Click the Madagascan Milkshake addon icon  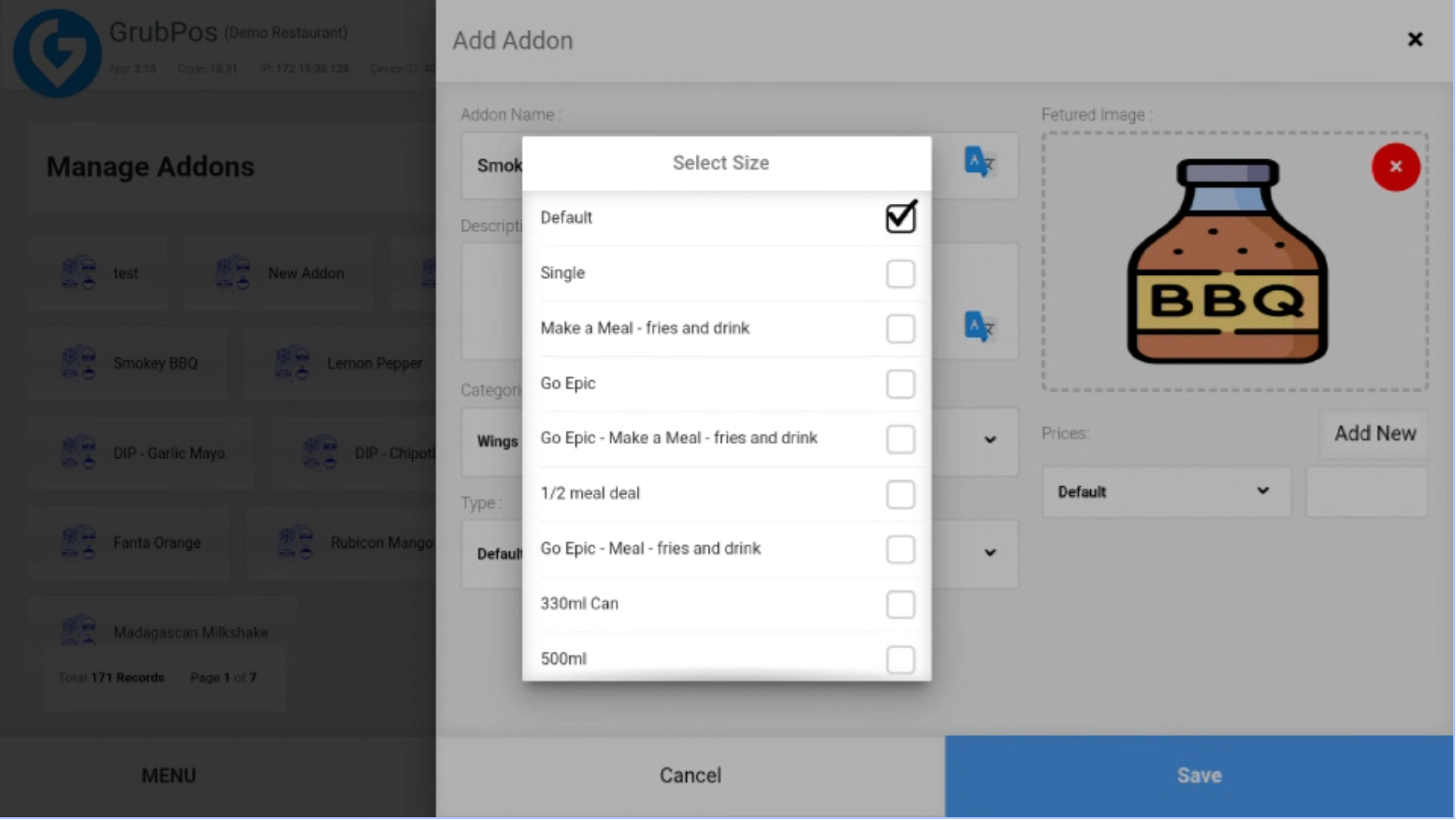(79, 631)
